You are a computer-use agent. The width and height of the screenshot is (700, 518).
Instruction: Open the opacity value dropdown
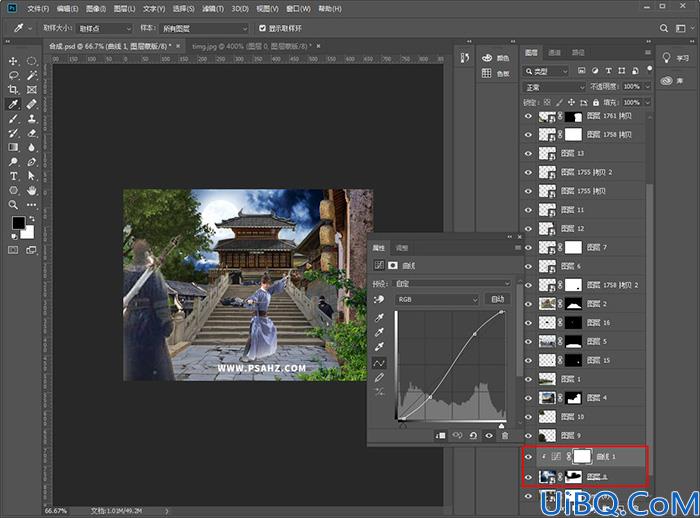(x=648, y=87)
